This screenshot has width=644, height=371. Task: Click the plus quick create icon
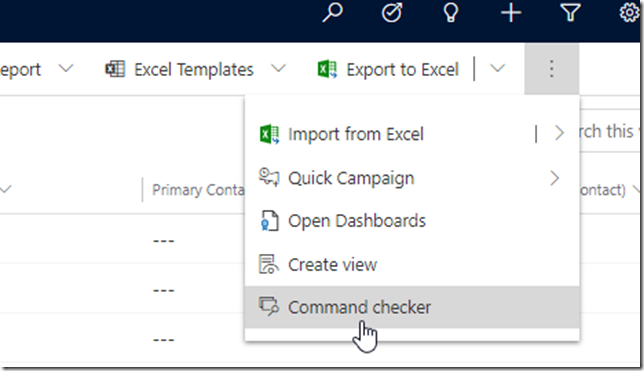pyautogui.click(x=511, y=13)
